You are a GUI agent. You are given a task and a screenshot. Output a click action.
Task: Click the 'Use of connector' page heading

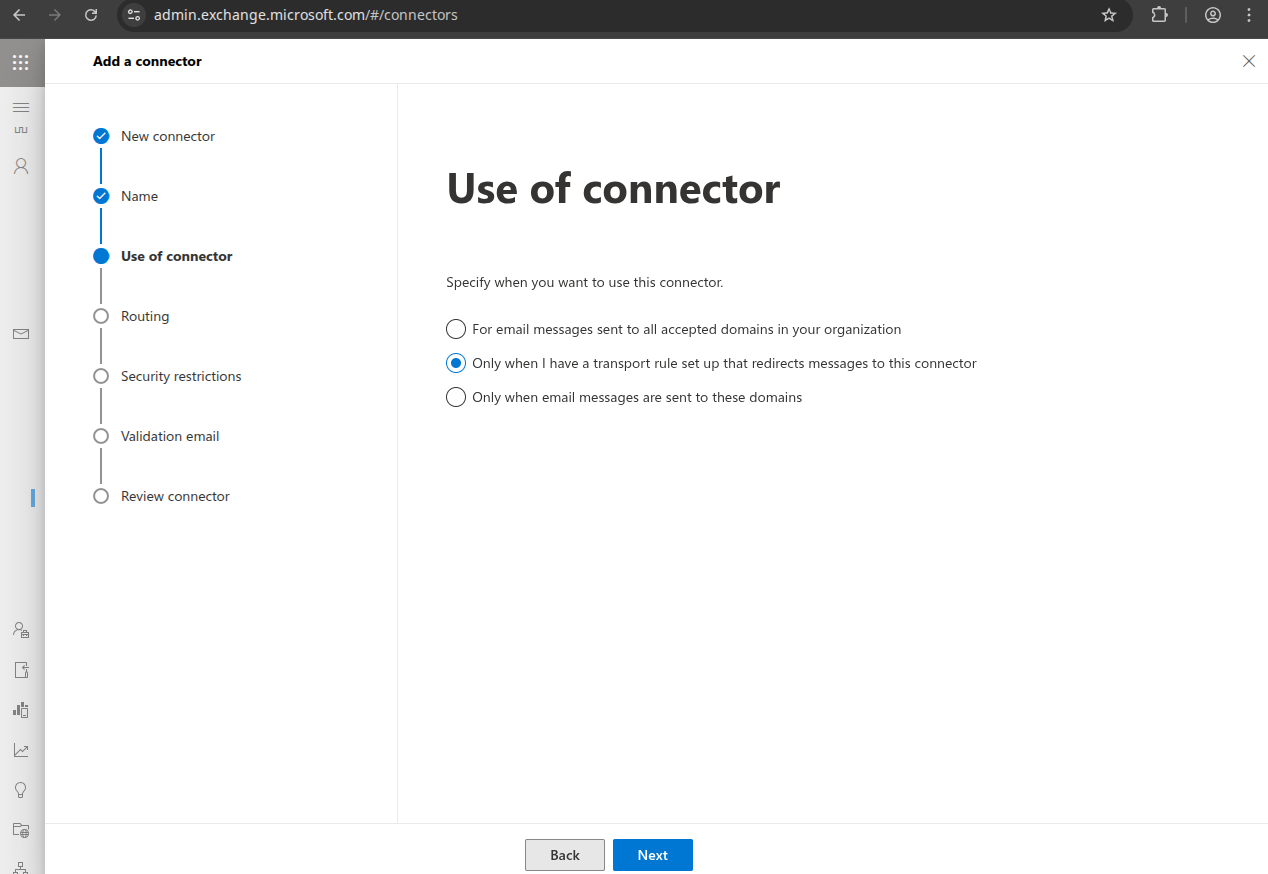(x=613, y=189)
